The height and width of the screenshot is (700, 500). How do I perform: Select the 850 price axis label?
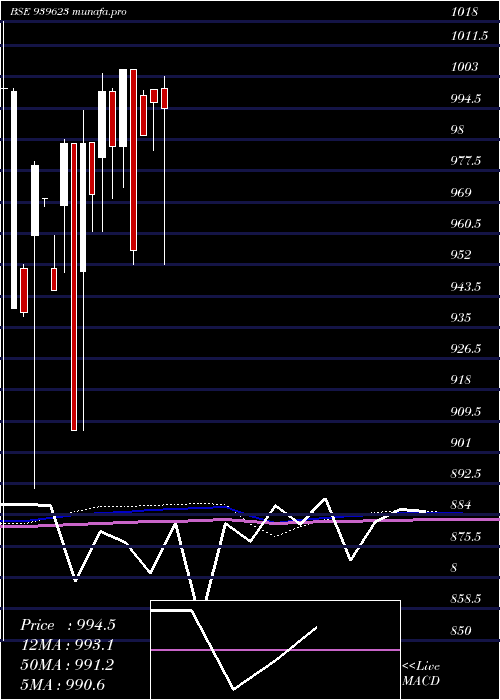[x=461, y=630]
